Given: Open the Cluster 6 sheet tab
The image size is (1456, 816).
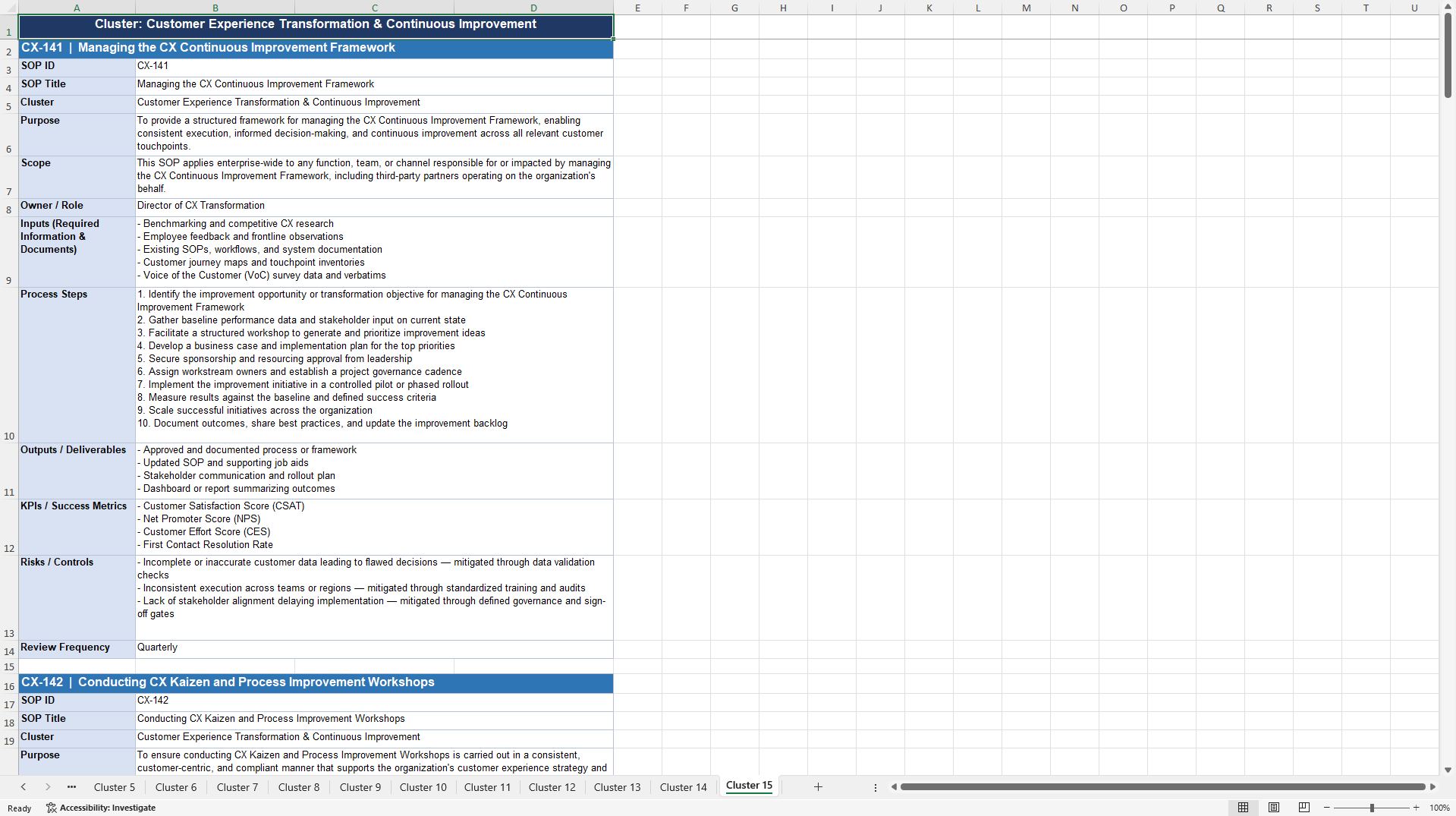Looking at the screenshot, I should [176, 787].
